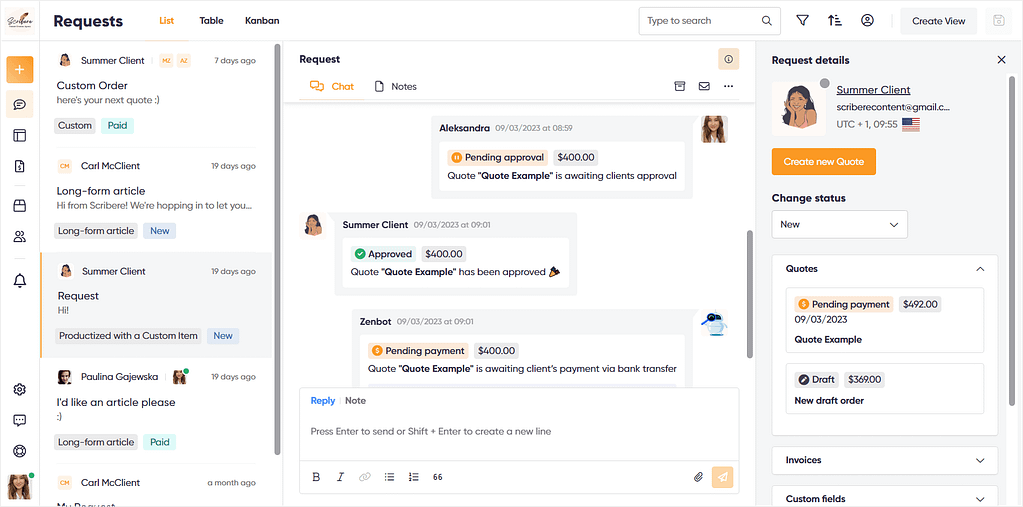Insert a bulleted list in reply
Screen dimensions: 1023x507
(x=389, y=477)
